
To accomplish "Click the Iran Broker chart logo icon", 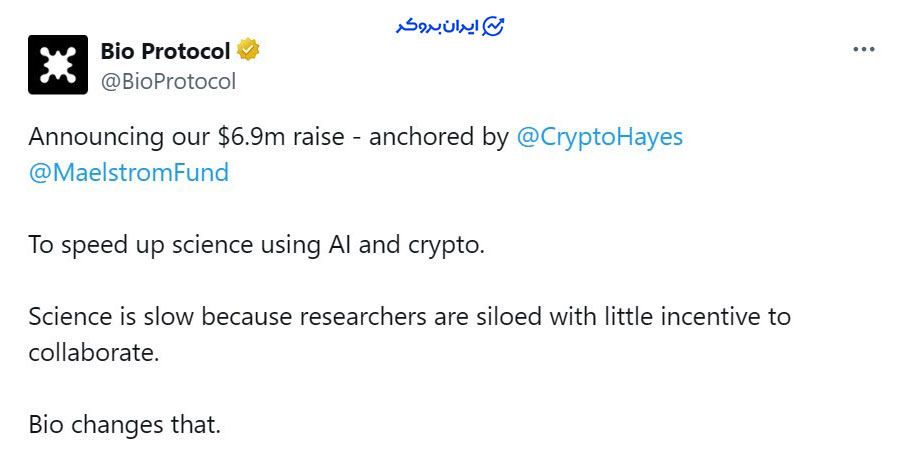I will [493, 26].
